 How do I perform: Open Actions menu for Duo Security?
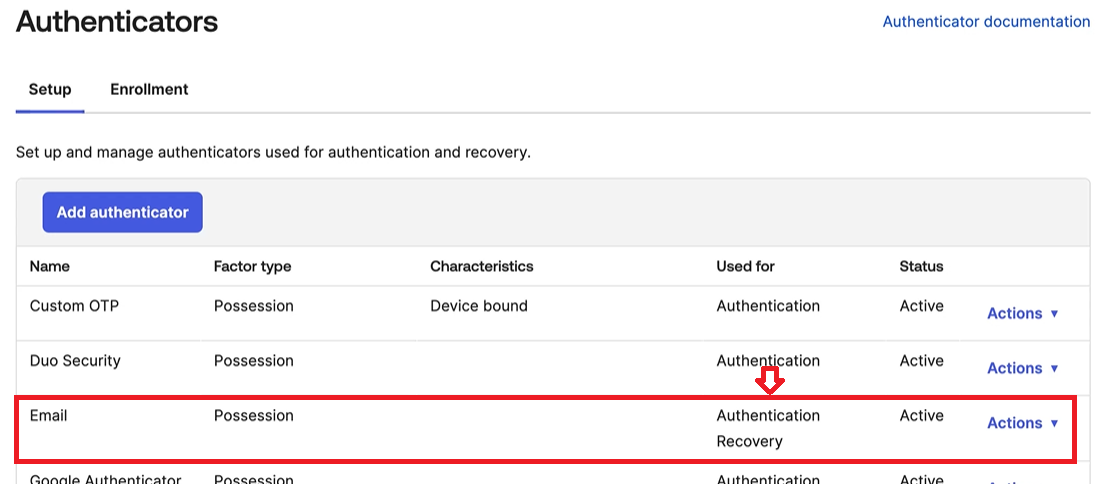[x=1022, y=368]
